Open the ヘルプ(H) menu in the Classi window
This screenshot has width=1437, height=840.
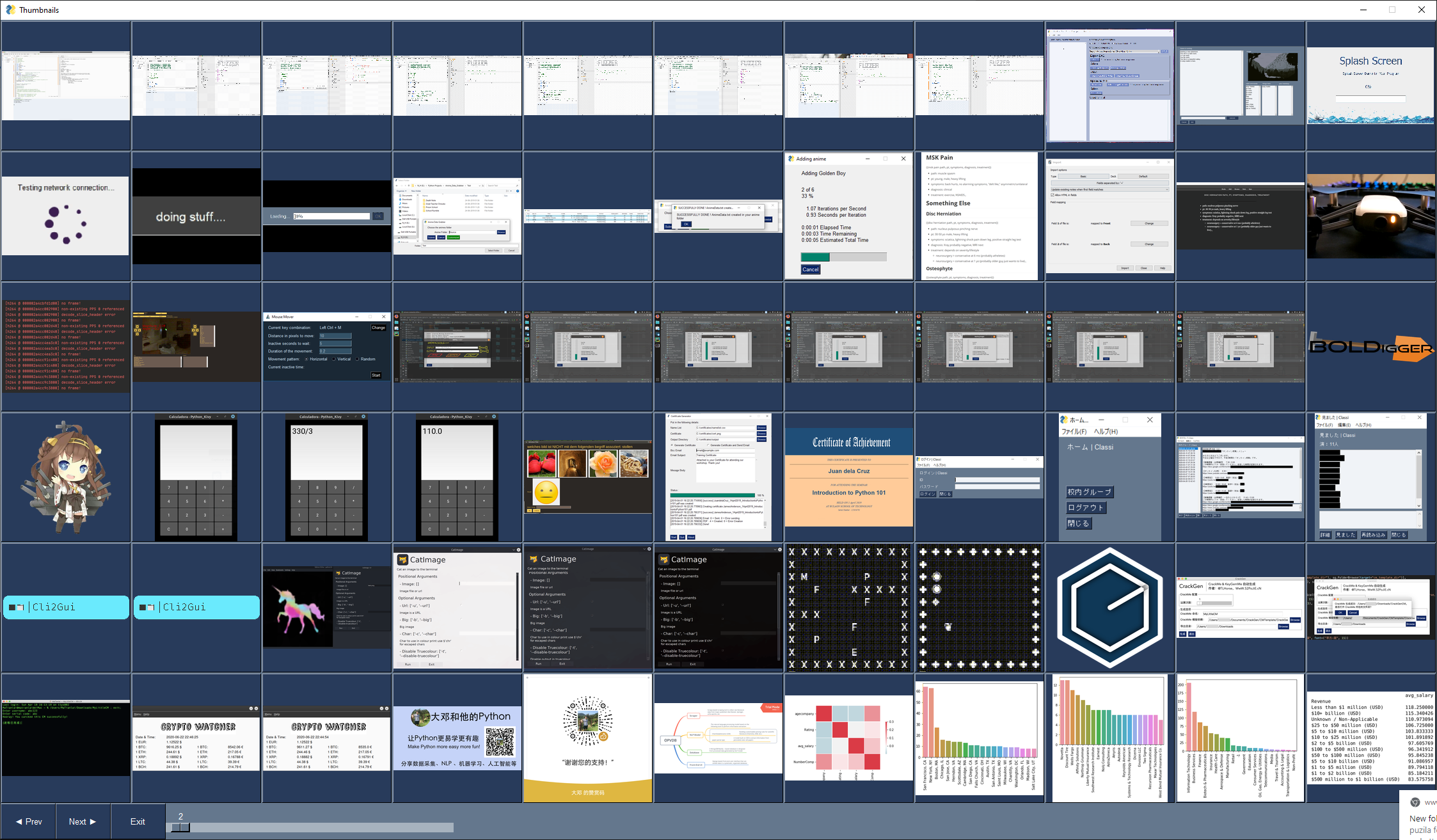pos(1106,432)
